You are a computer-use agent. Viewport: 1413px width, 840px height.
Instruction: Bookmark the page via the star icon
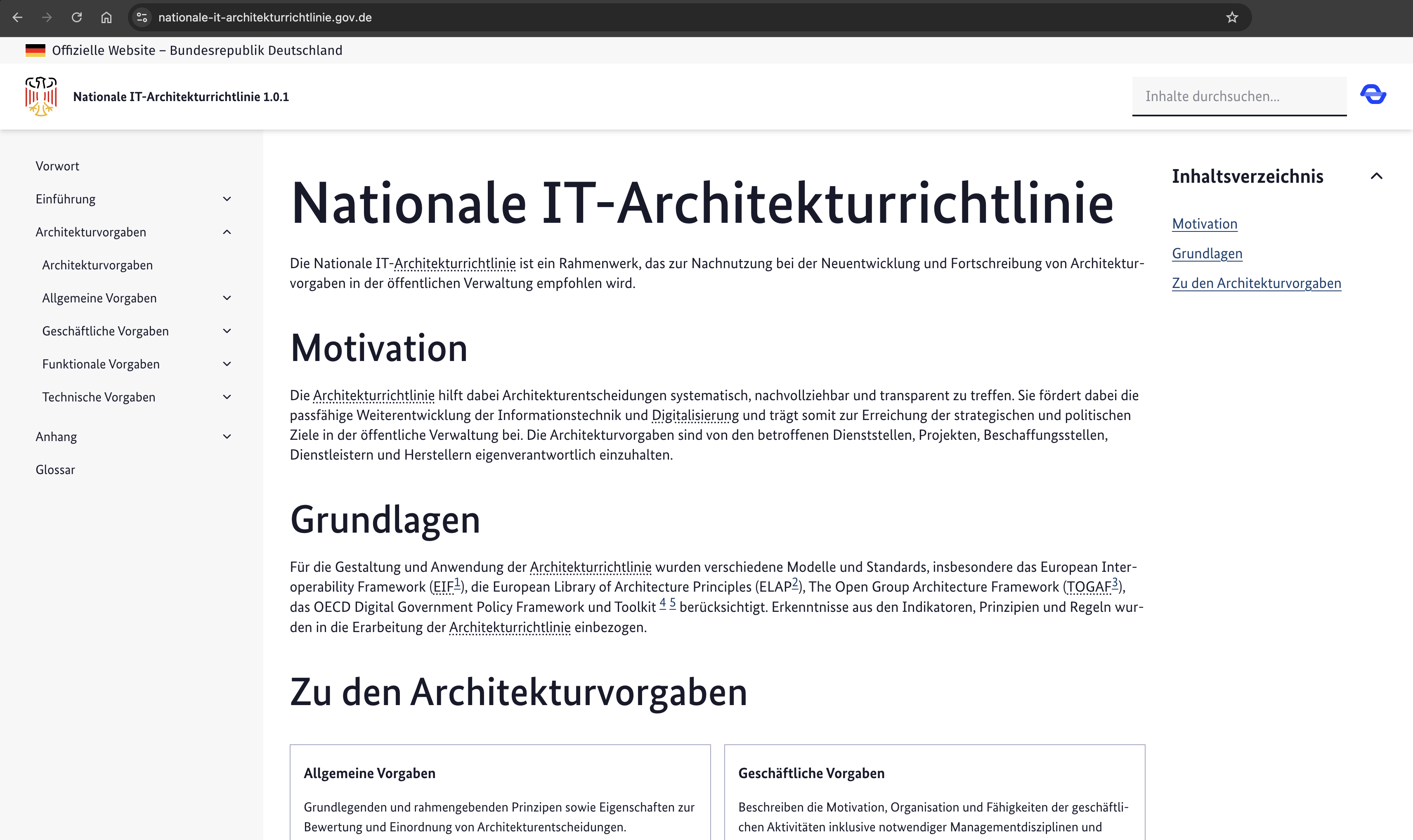pyautogui.click(x=1232, y=18)
